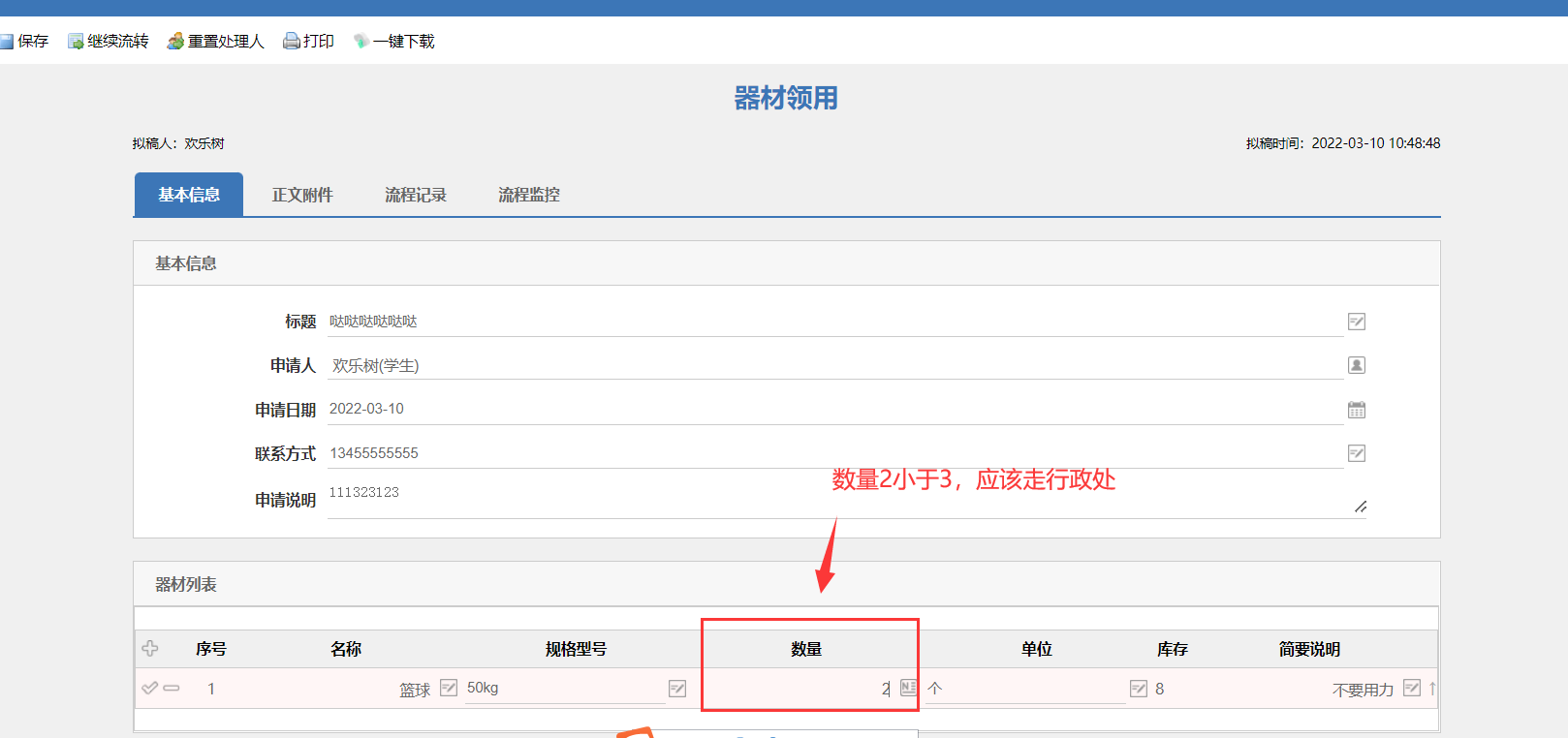The image size is (1568, 738).
Task: Click the 单位 column header
Action: click(x=1036, y=649)
